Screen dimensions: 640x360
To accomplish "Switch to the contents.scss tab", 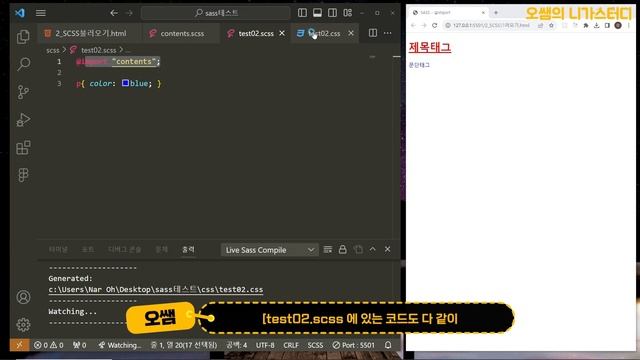I will point(181,33).
